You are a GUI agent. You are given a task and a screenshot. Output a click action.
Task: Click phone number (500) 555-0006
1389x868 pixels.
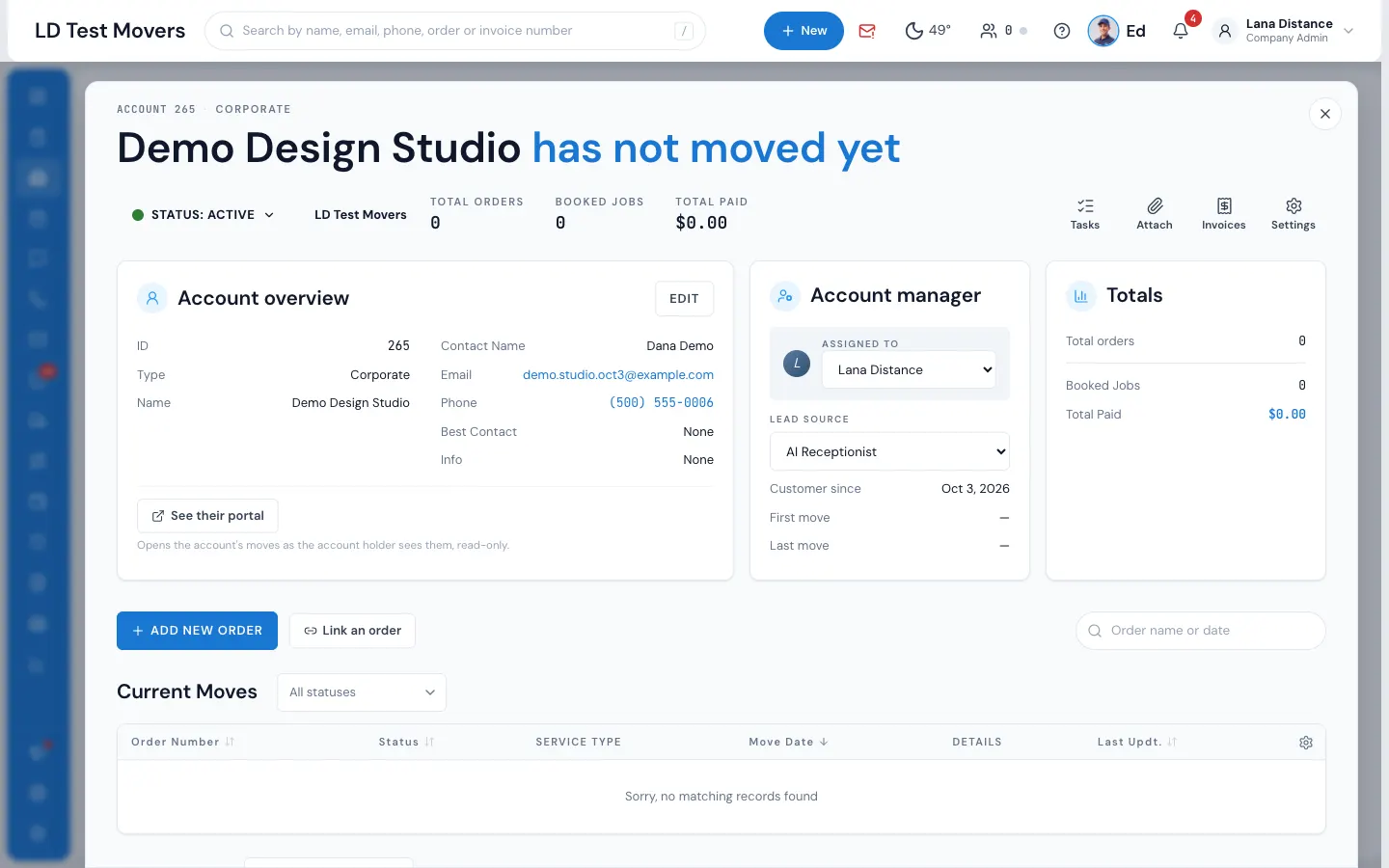[x=661, y=403]
